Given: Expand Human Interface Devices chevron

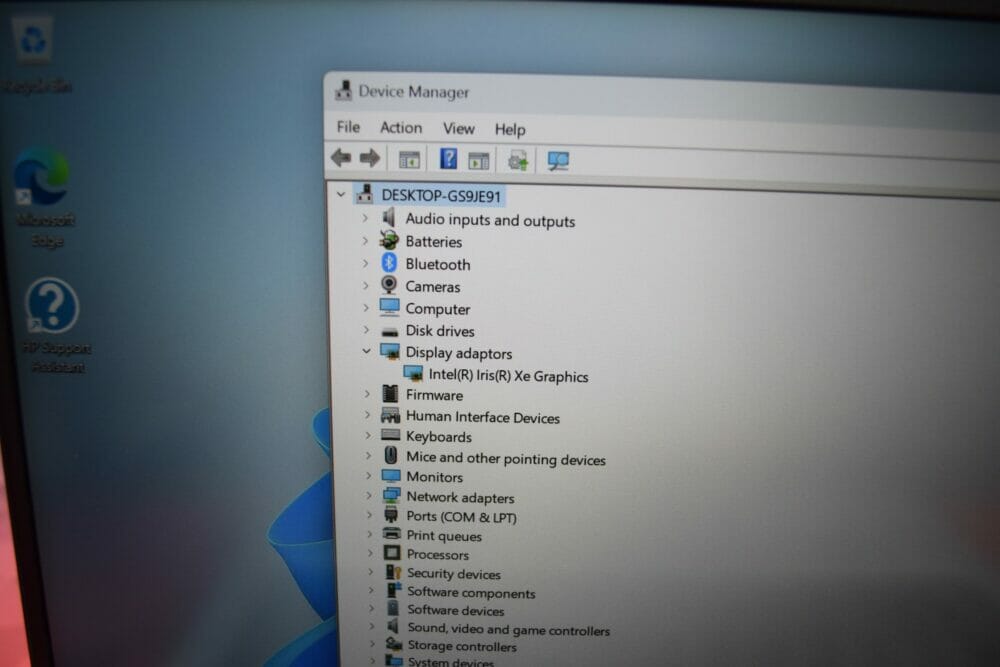Looking at the screenshot, I should coord(367,414).
